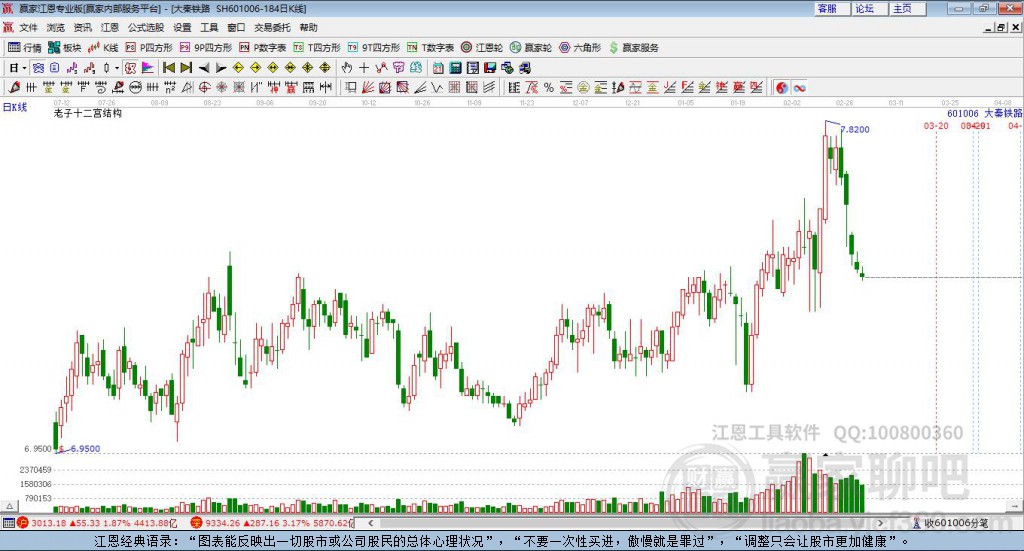Select the Gann fan lines tool
The width and height of the screenshot is (1024, 551).
(369, 87)
